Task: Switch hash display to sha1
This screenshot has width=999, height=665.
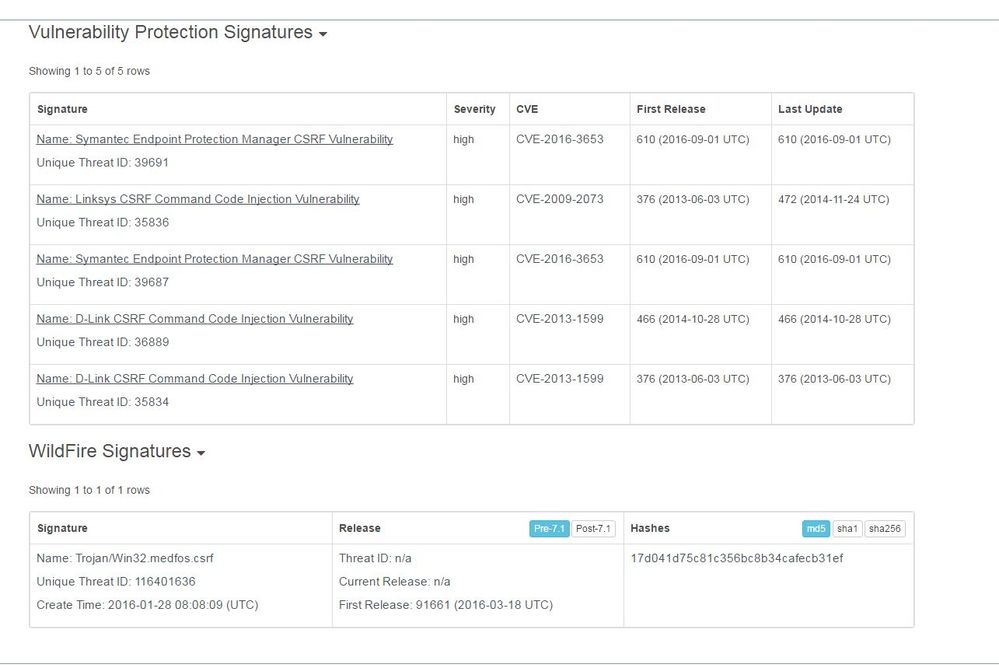Action: click(x=847, y=529)
